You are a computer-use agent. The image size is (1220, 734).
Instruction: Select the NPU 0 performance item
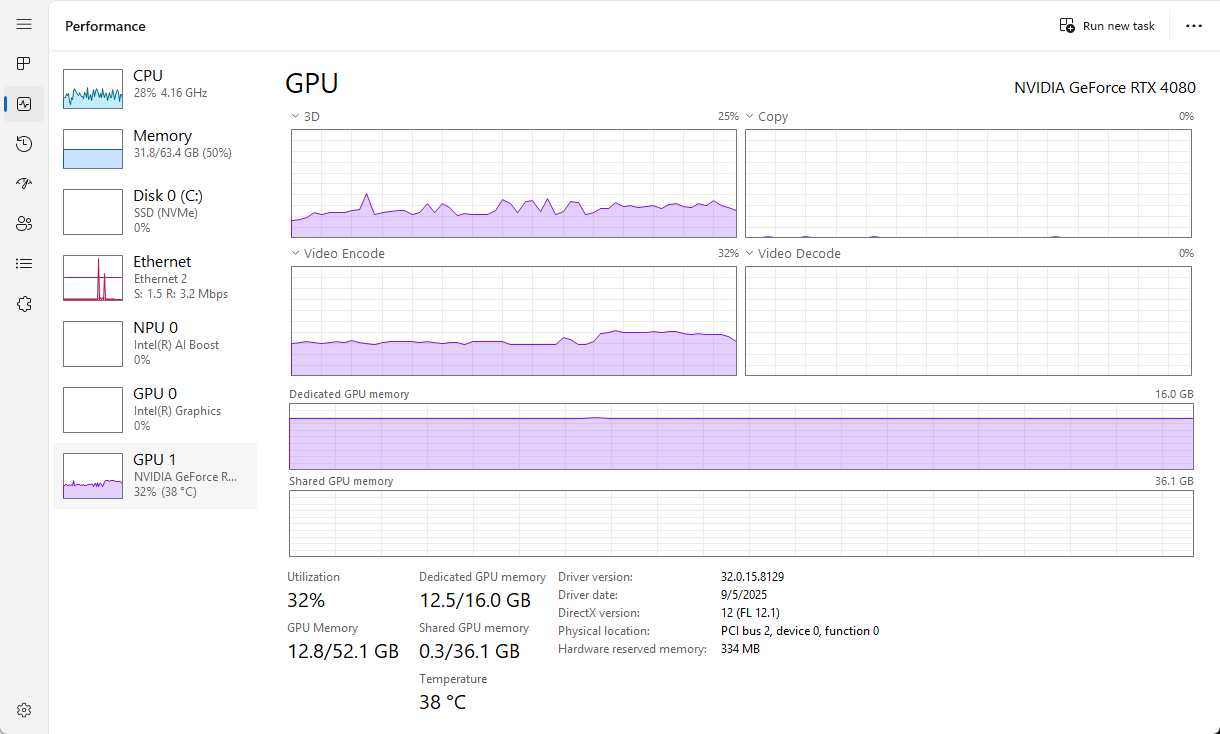[155, 343]
